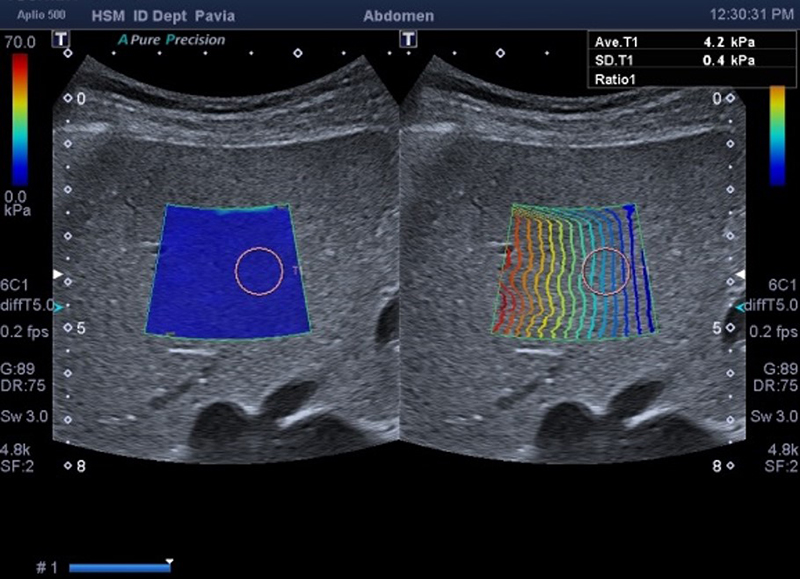This screenshot has width=800, height=579.
Task: Click the Pure Precision logo
Action: click(x=171, y=40)
